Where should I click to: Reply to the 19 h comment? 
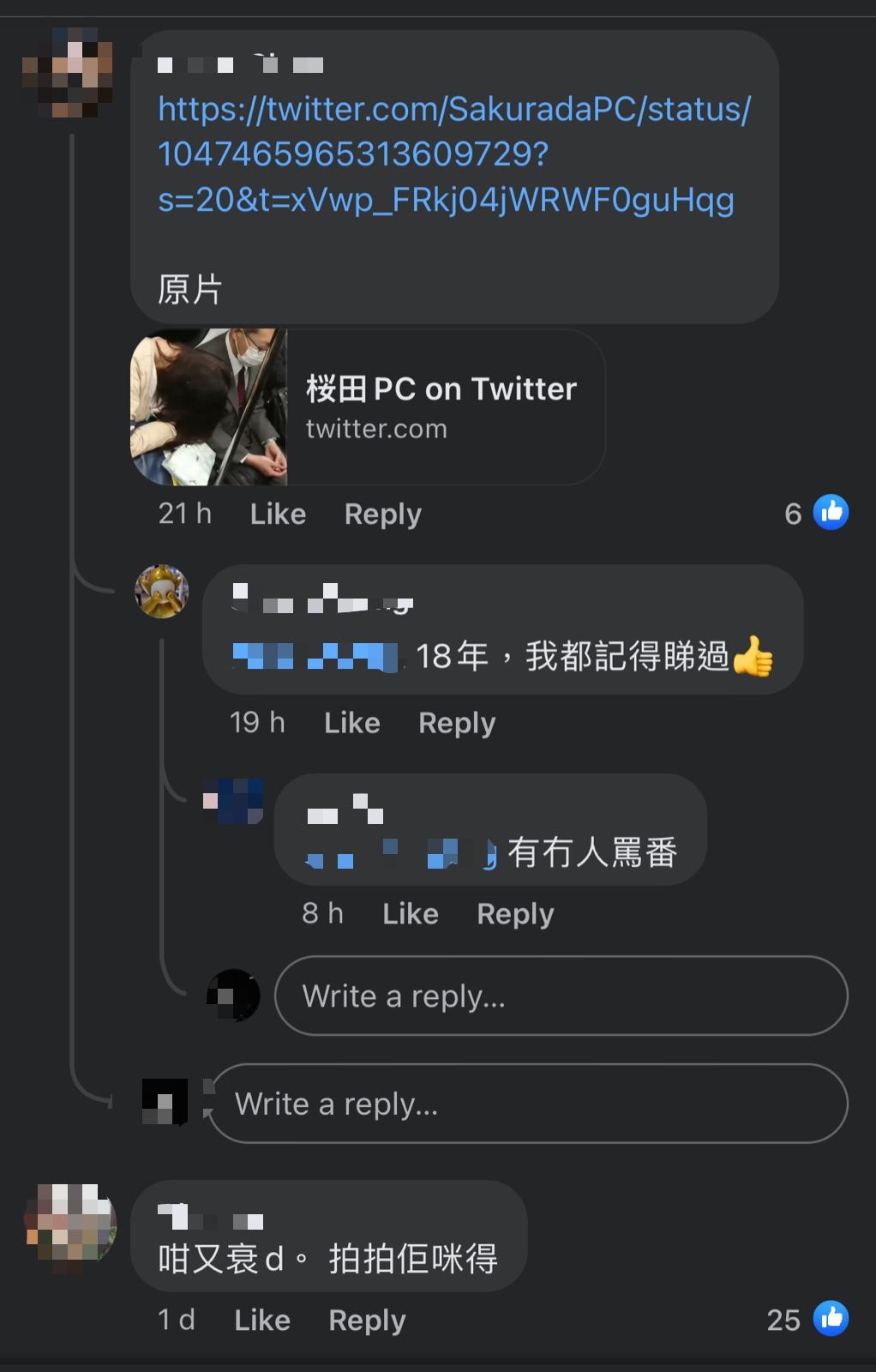[x=457, y=723]
